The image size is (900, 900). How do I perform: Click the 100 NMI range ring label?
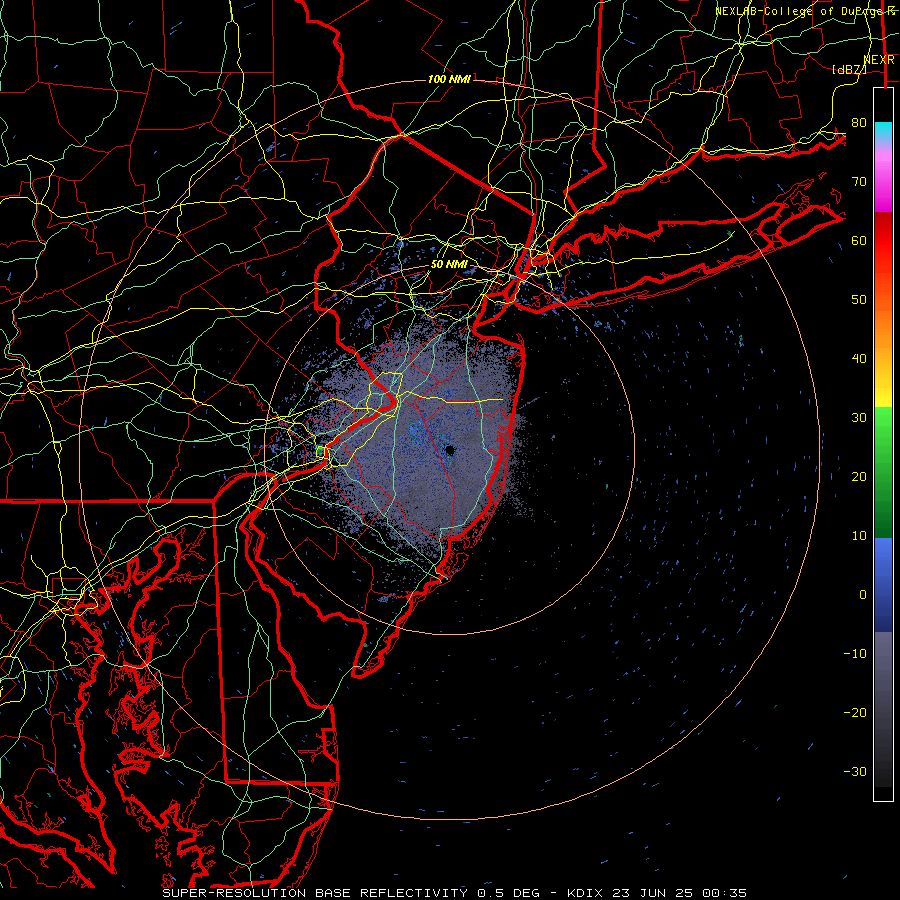[x=449, y=79]
